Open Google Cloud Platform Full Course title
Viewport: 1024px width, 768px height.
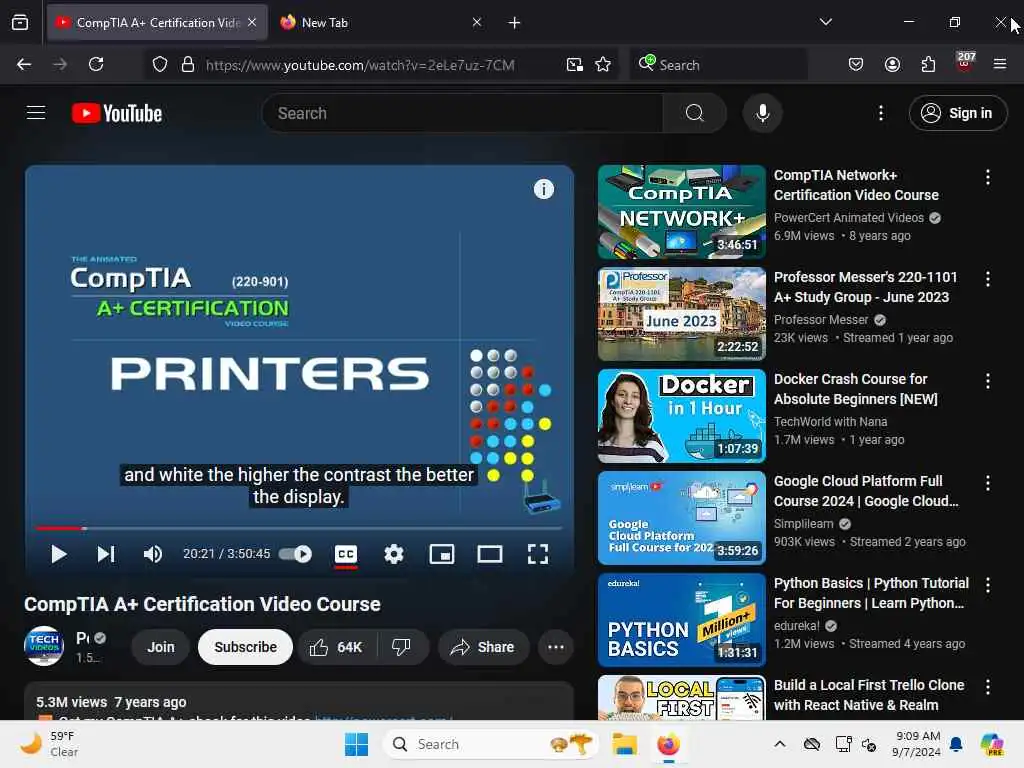click(x=866, y=490)
